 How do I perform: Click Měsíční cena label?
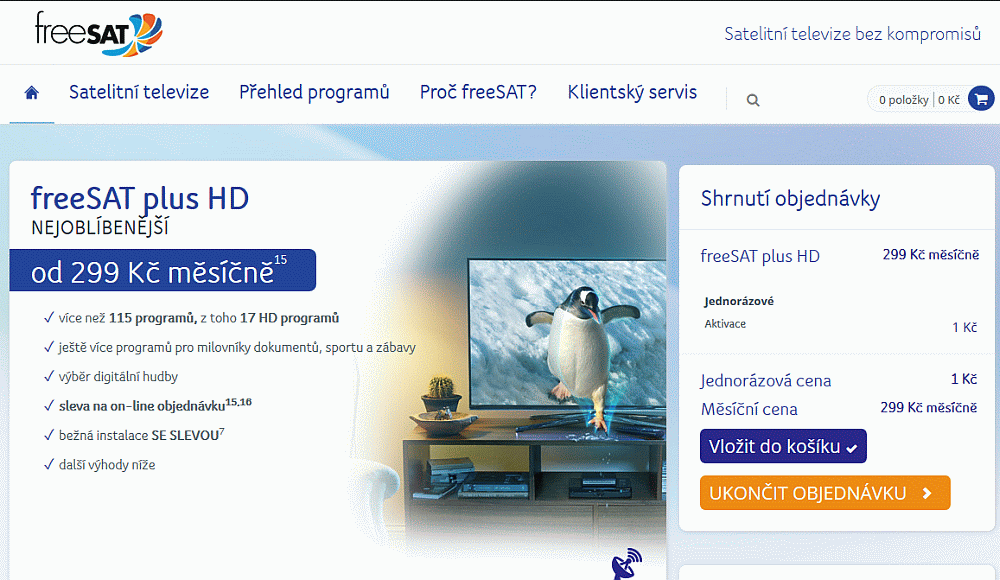[x=749, y=409]
